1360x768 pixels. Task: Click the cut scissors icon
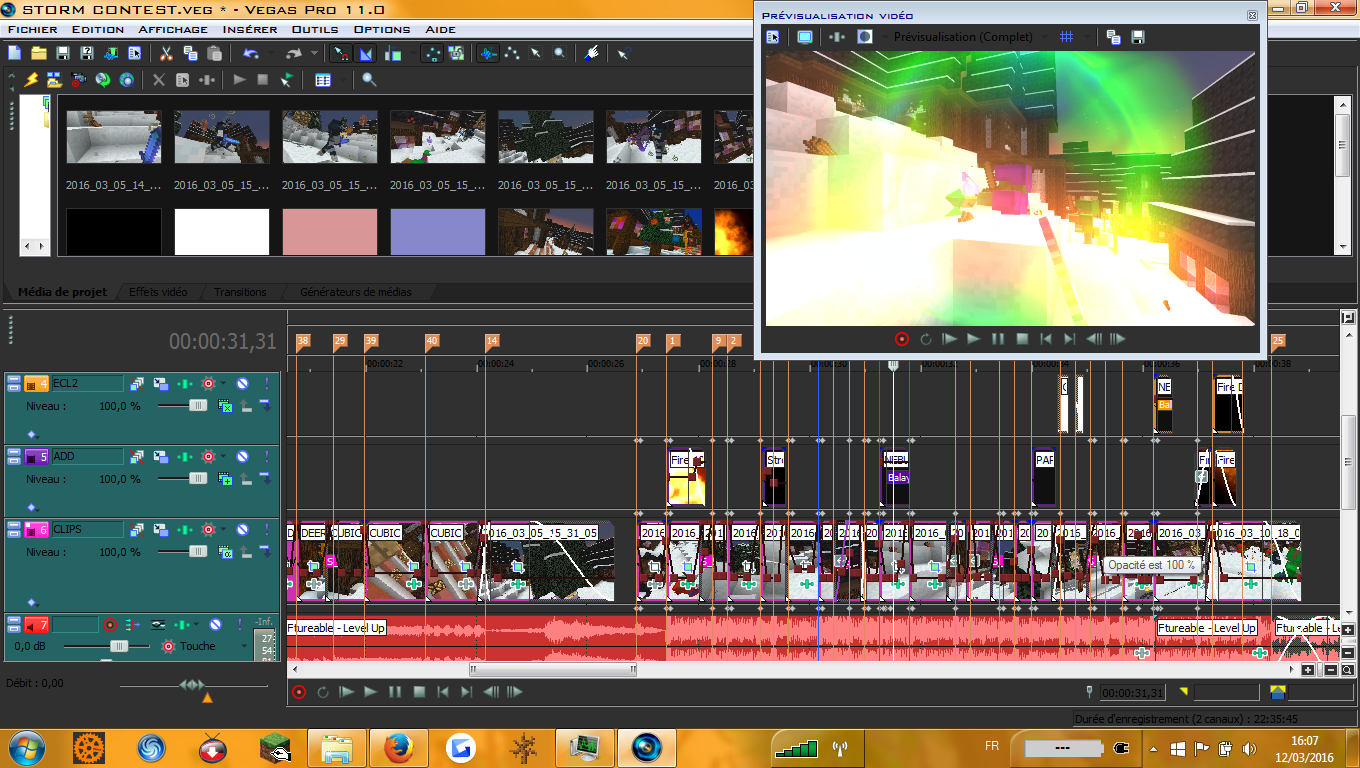[166, 53]
